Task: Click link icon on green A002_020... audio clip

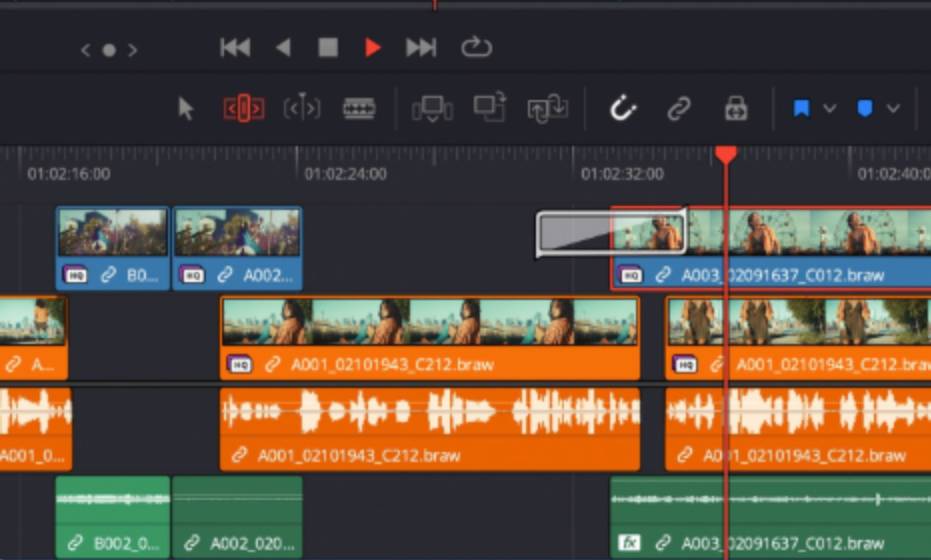Action: pyautogui.click(x=191, y=543)
